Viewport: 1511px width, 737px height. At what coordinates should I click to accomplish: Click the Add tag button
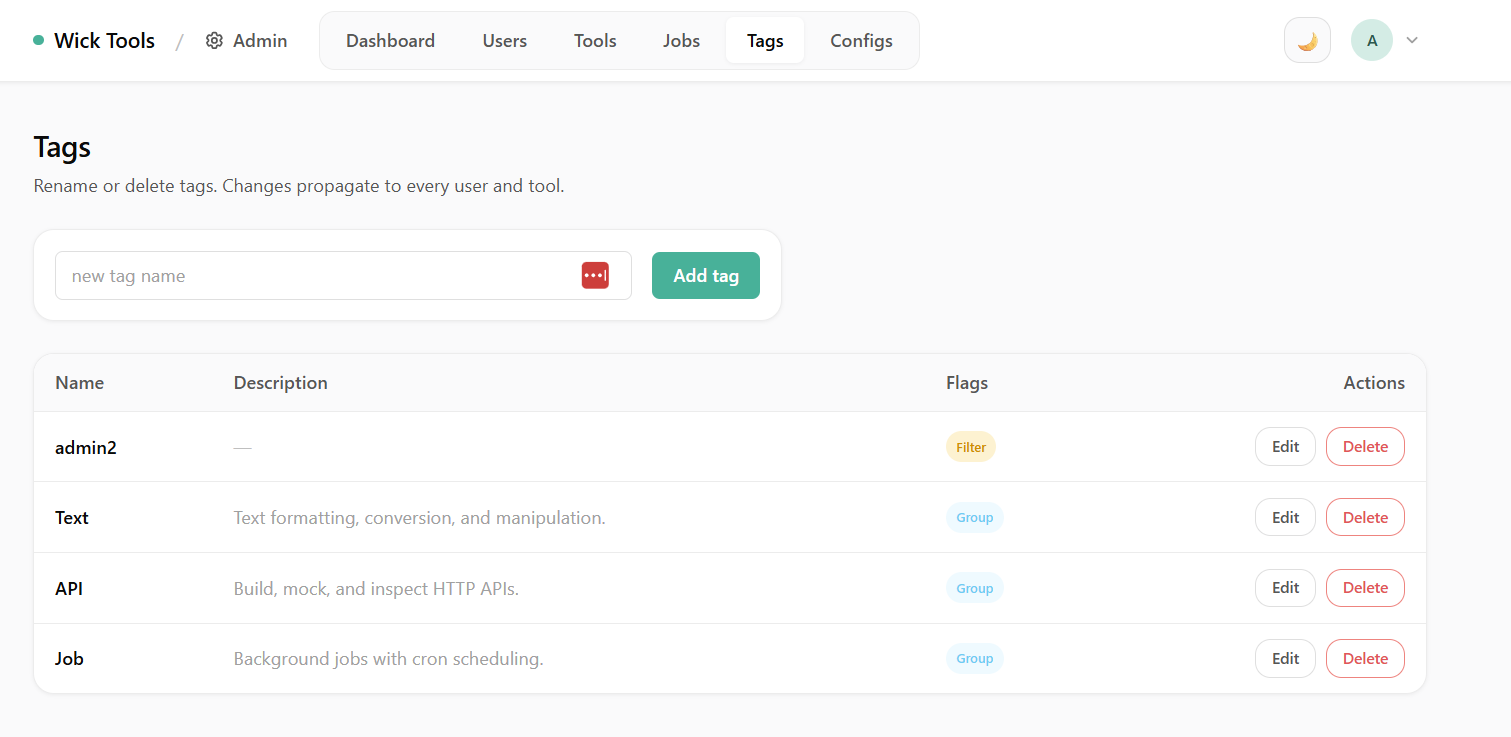pyautogui.click(x=705, y=275)
